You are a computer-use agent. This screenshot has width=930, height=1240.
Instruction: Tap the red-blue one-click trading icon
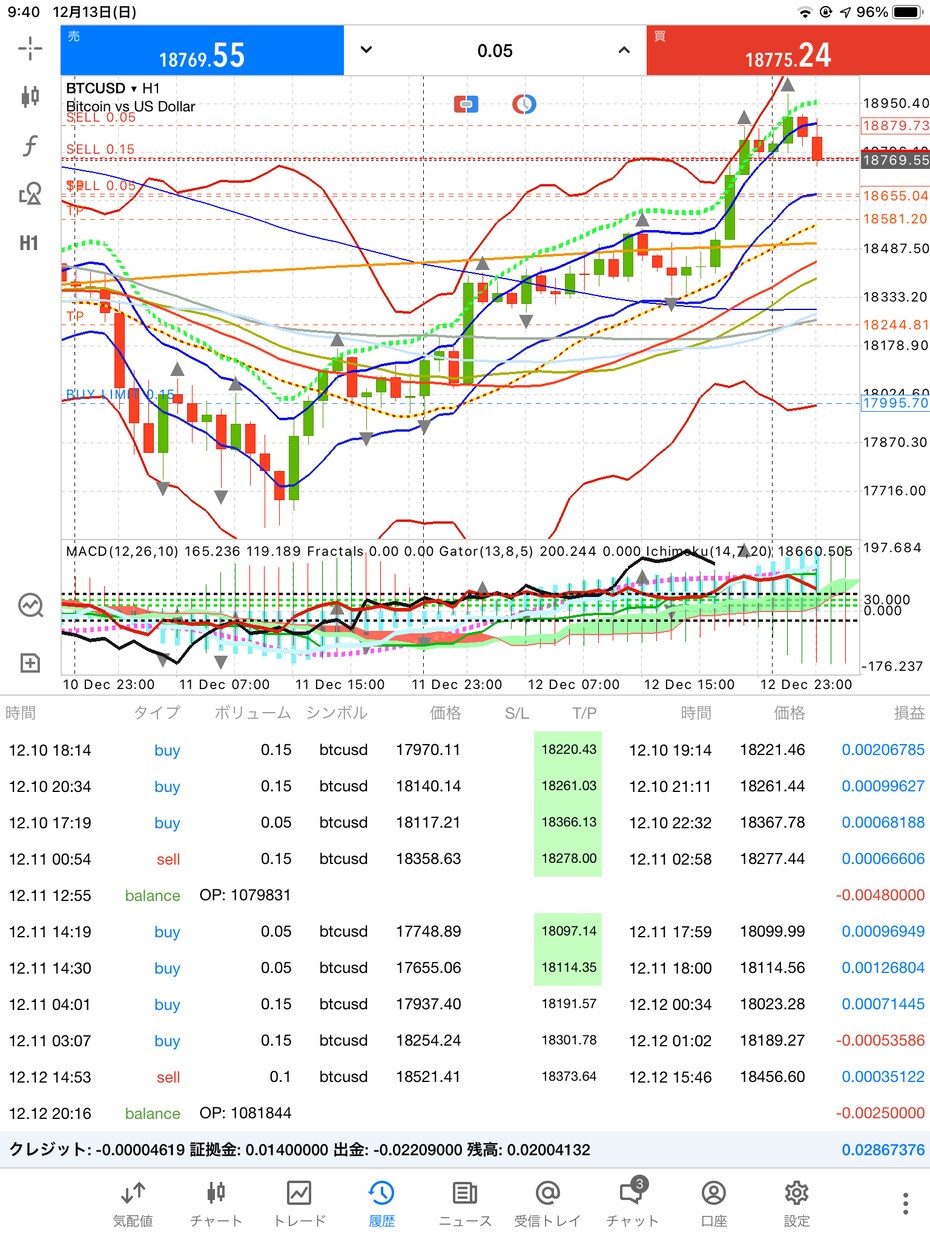coord(467,104)
